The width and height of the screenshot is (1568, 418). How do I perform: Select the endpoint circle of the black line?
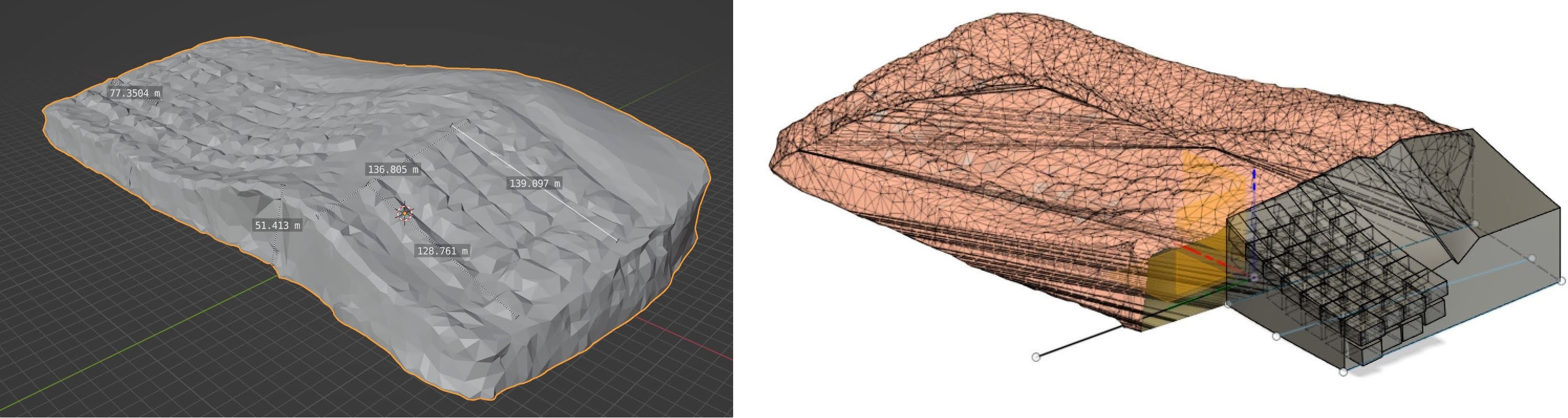[x=1036, y=357]
